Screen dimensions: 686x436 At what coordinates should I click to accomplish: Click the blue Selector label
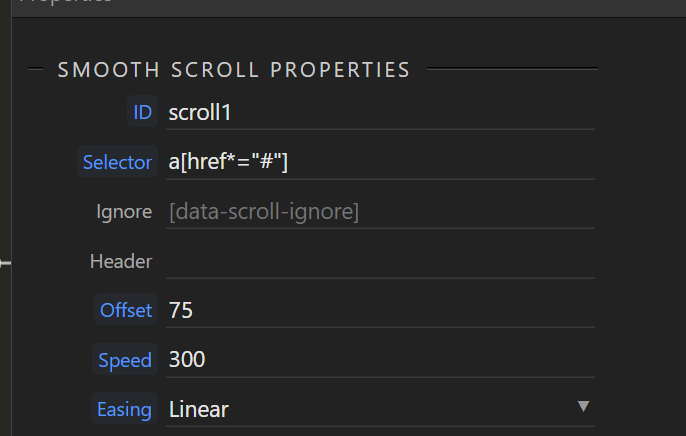pyautogui.click(x=117, y=162)
